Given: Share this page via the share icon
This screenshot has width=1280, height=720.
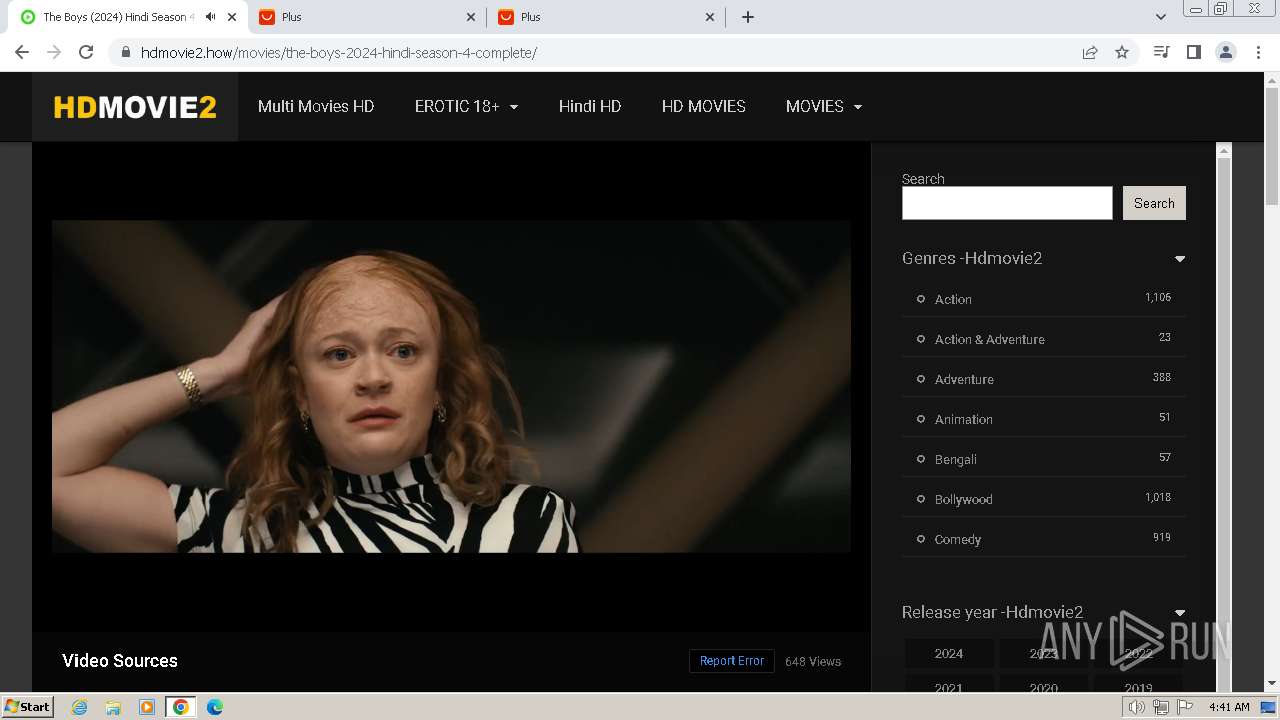Looking at the screenshot, I should 1090,52.
